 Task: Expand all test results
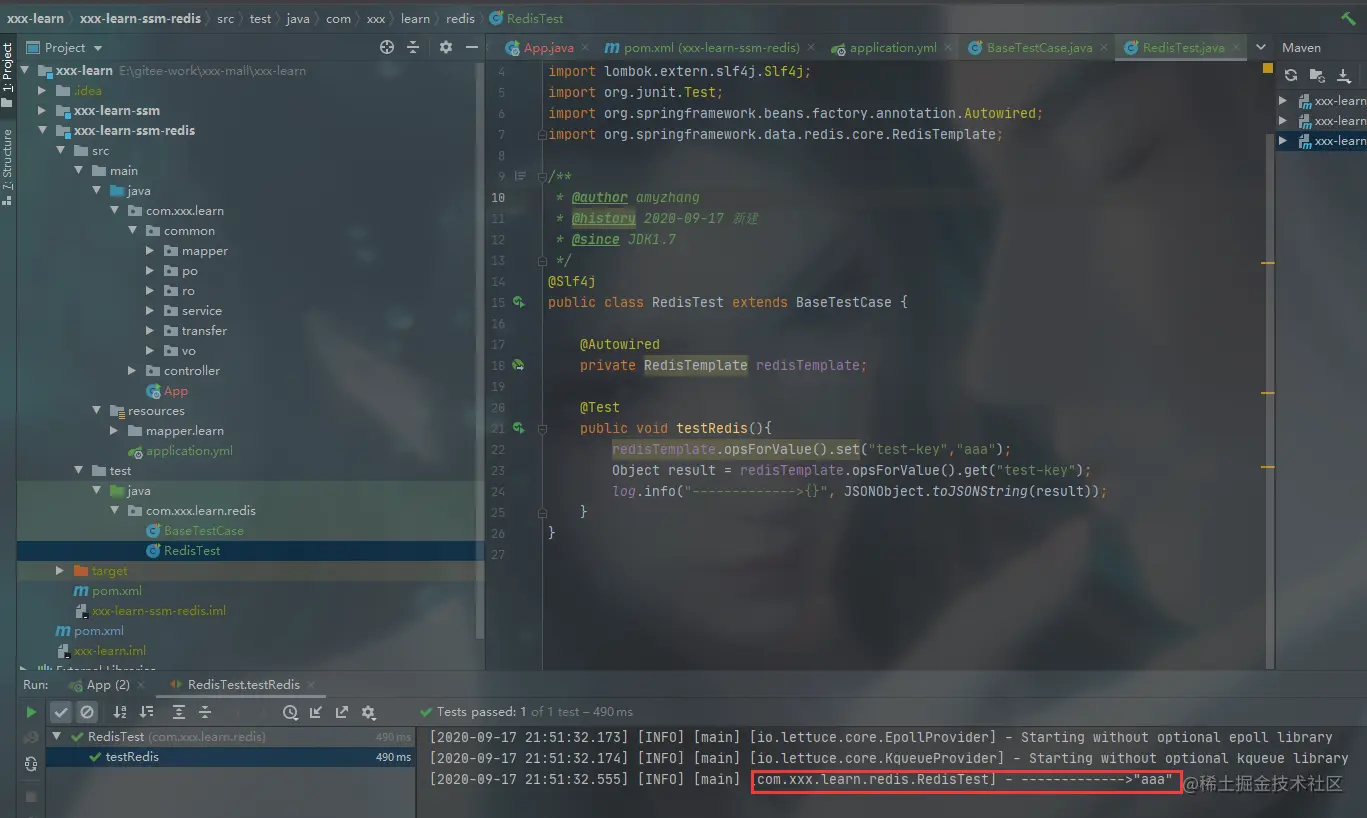(x=179, y=712)
